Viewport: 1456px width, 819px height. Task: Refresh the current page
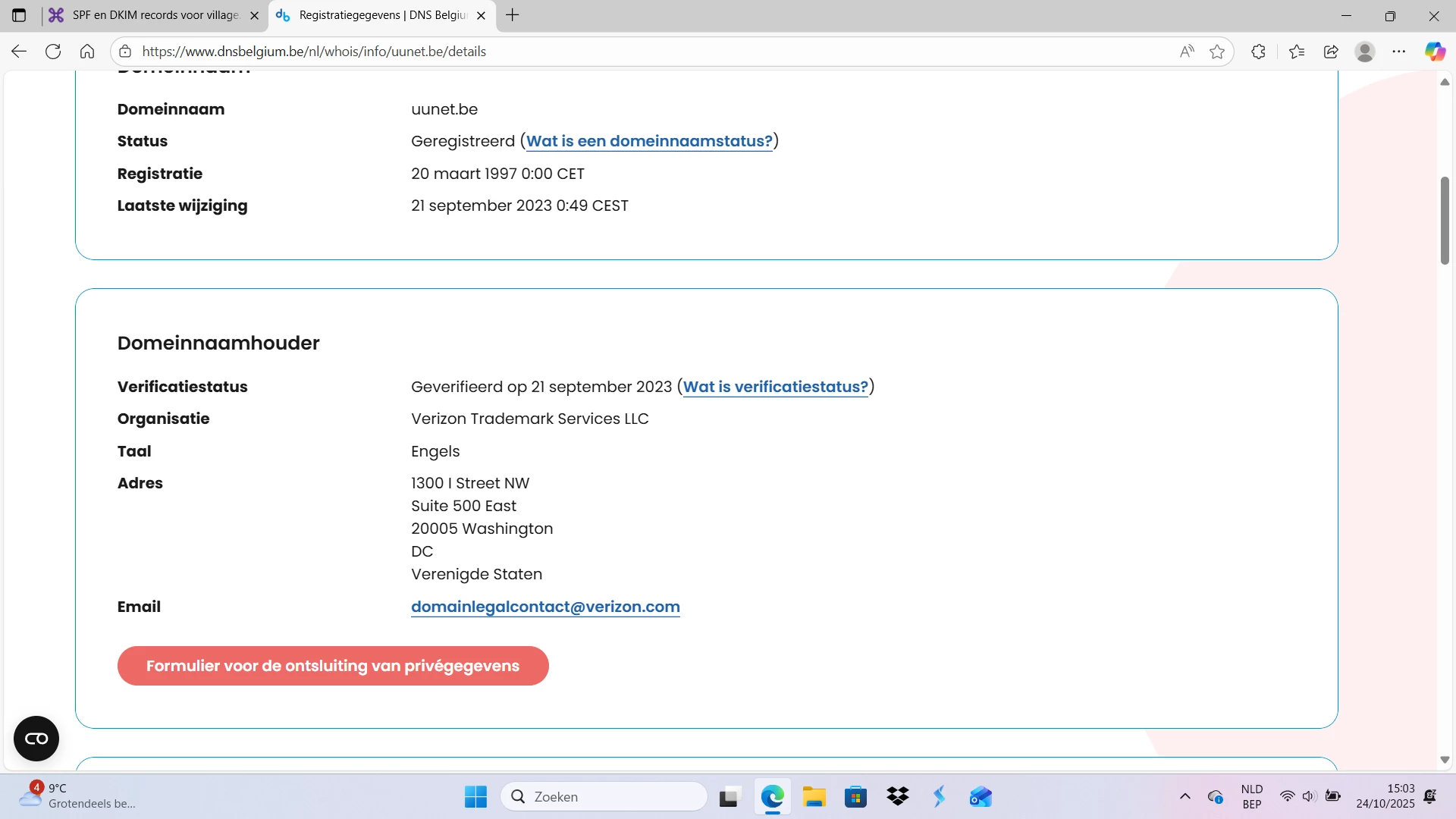coord(53,52)
